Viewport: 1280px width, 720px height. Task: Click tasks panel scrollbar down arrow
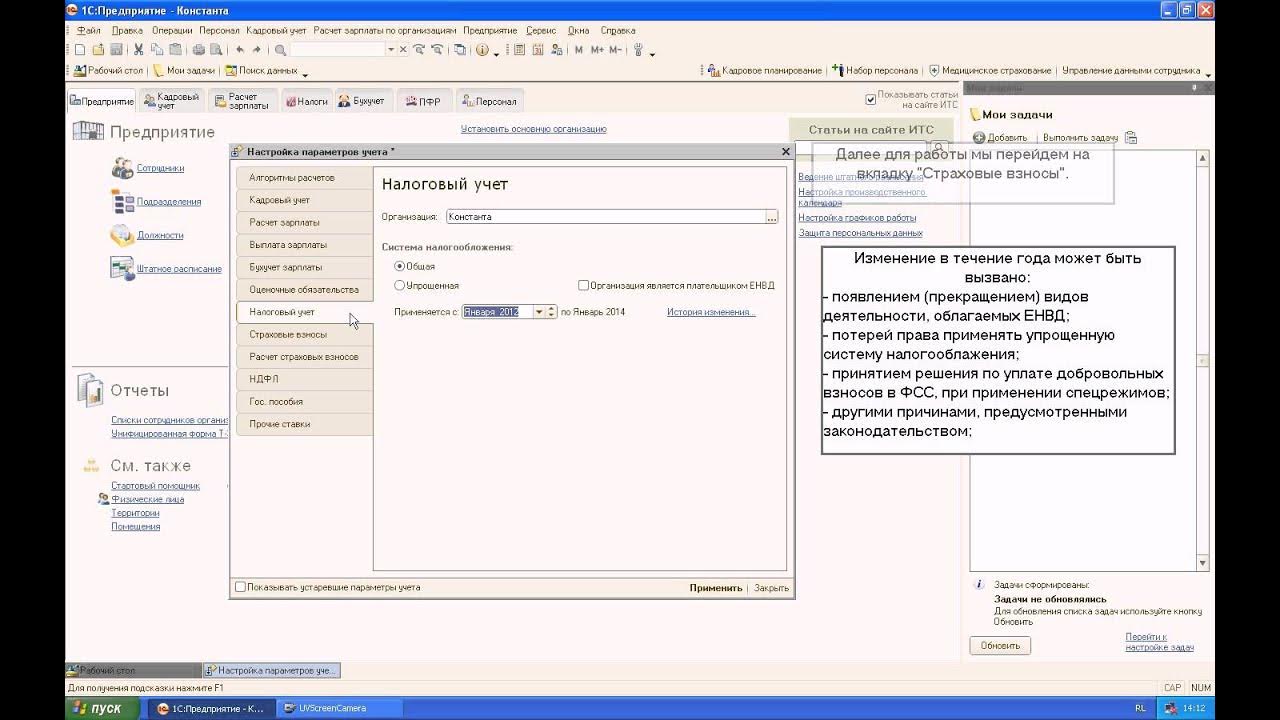[1203, 563]
